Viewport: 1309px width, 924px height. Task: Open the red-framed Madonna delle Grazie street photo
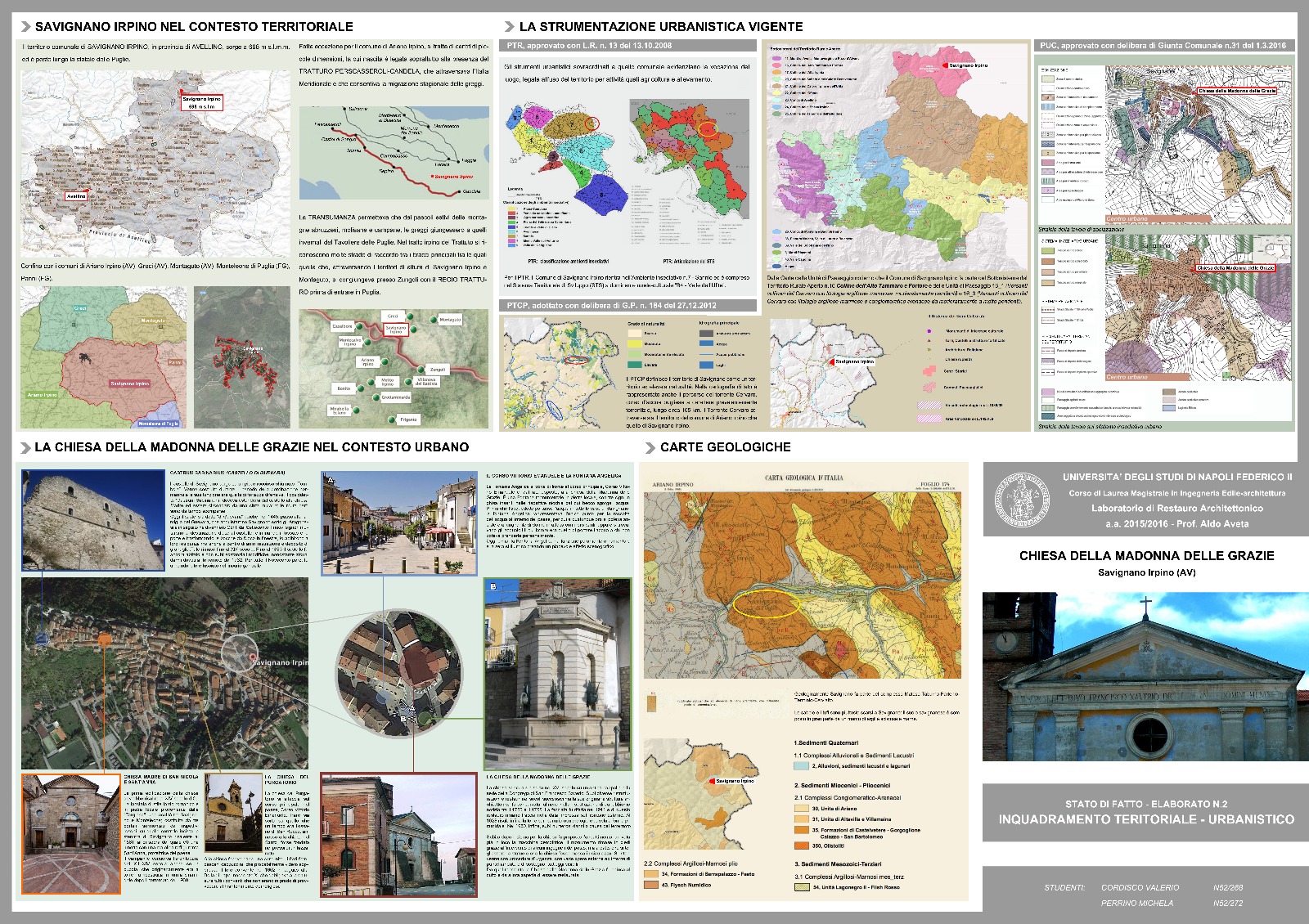(x=399, y=835)
